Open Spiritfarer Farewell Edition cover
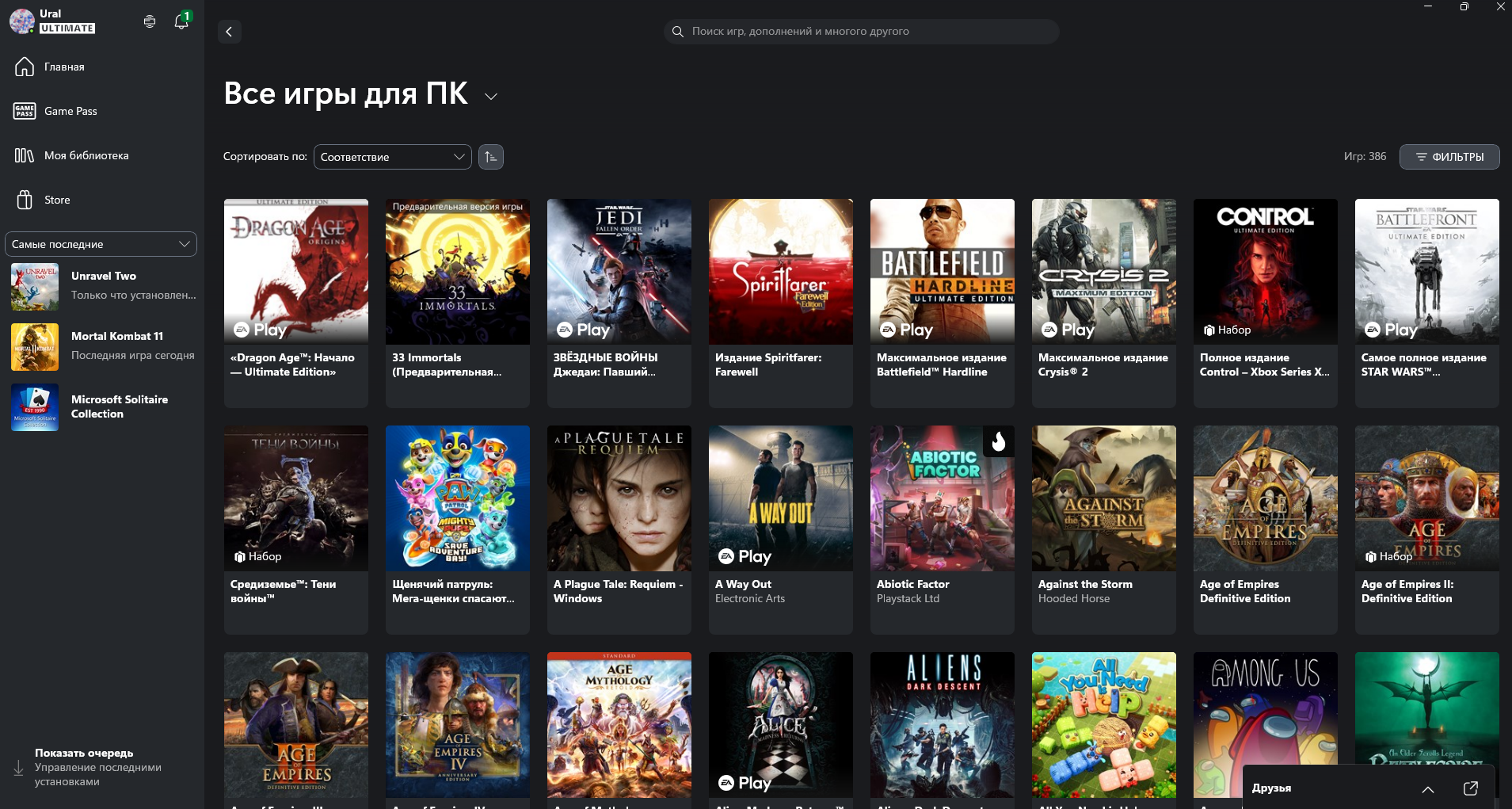Viewport: 1512px width, 809px height. click(781, 272)
